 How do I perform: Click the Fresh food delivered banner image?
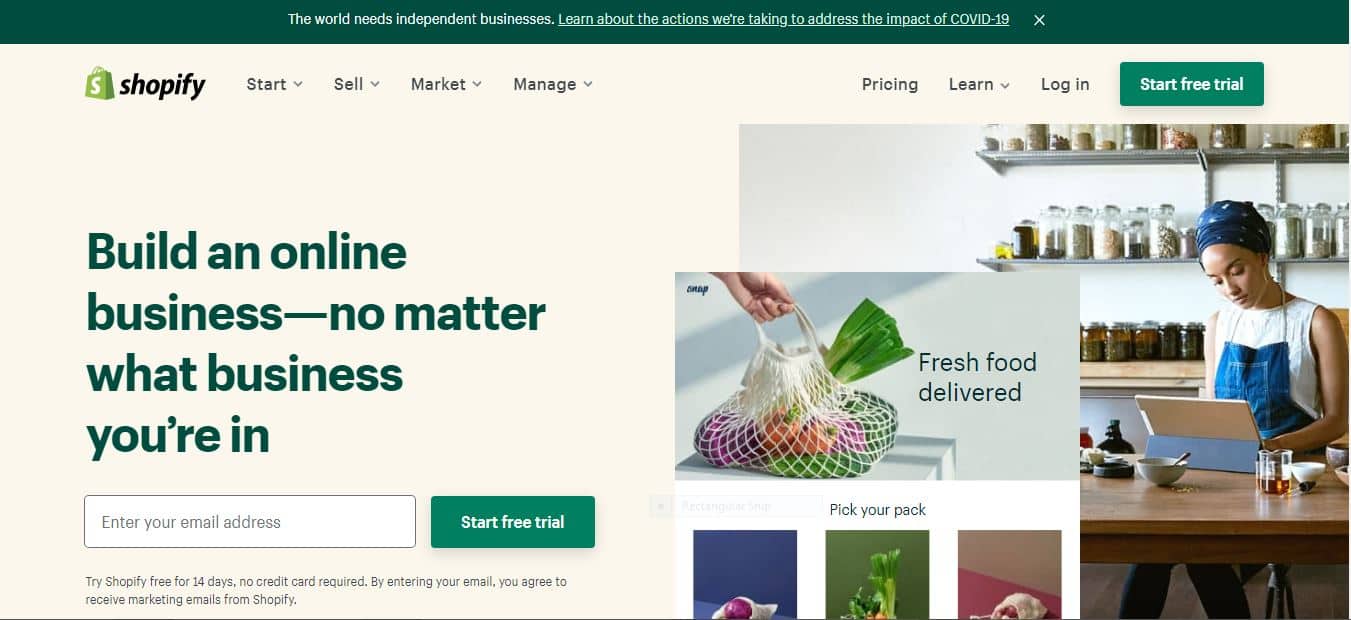point(877,376)
